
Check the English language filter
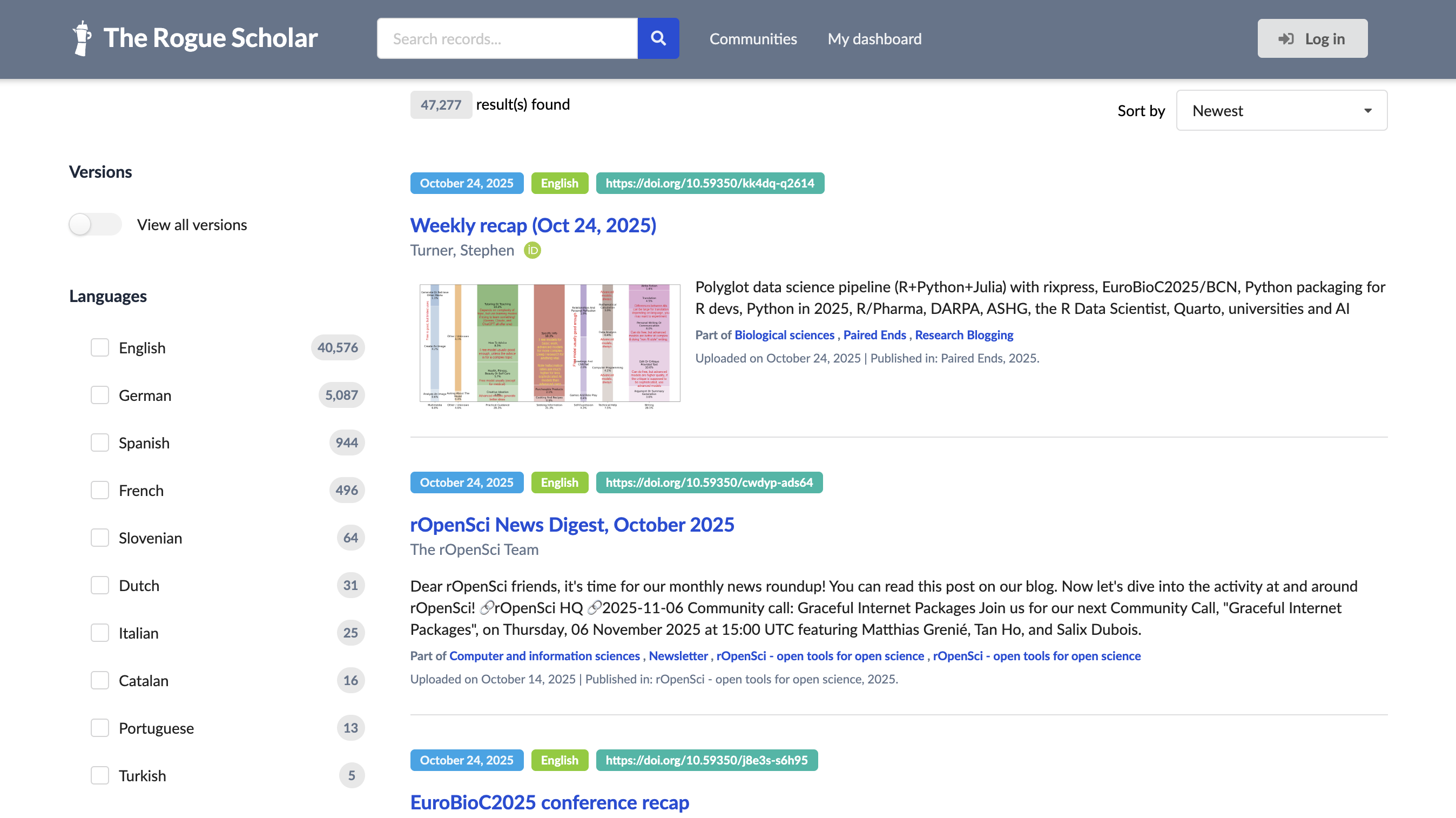pyautogui.click(x=100, y=347)
